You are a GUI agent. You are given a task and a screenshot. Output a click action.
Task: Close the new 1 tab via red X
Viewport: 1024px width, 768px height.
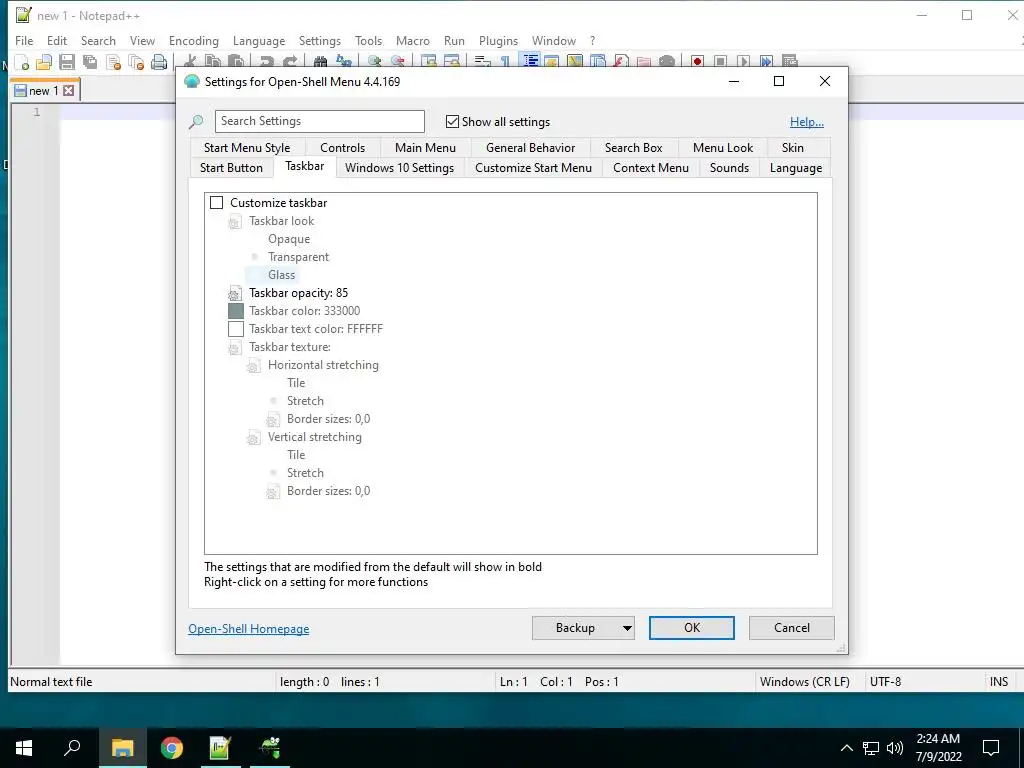(x=69, y=91)
